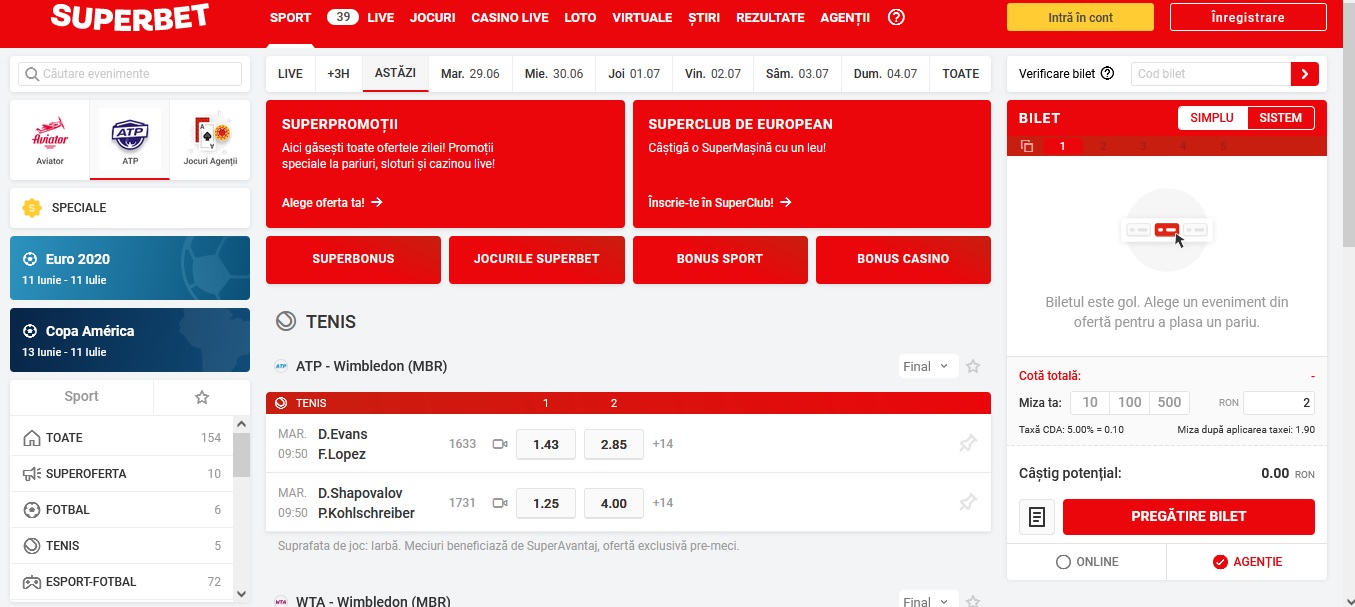Open the SPORT menu
The width and height of the screenshot is (1355, 607).
click(290, 18)
